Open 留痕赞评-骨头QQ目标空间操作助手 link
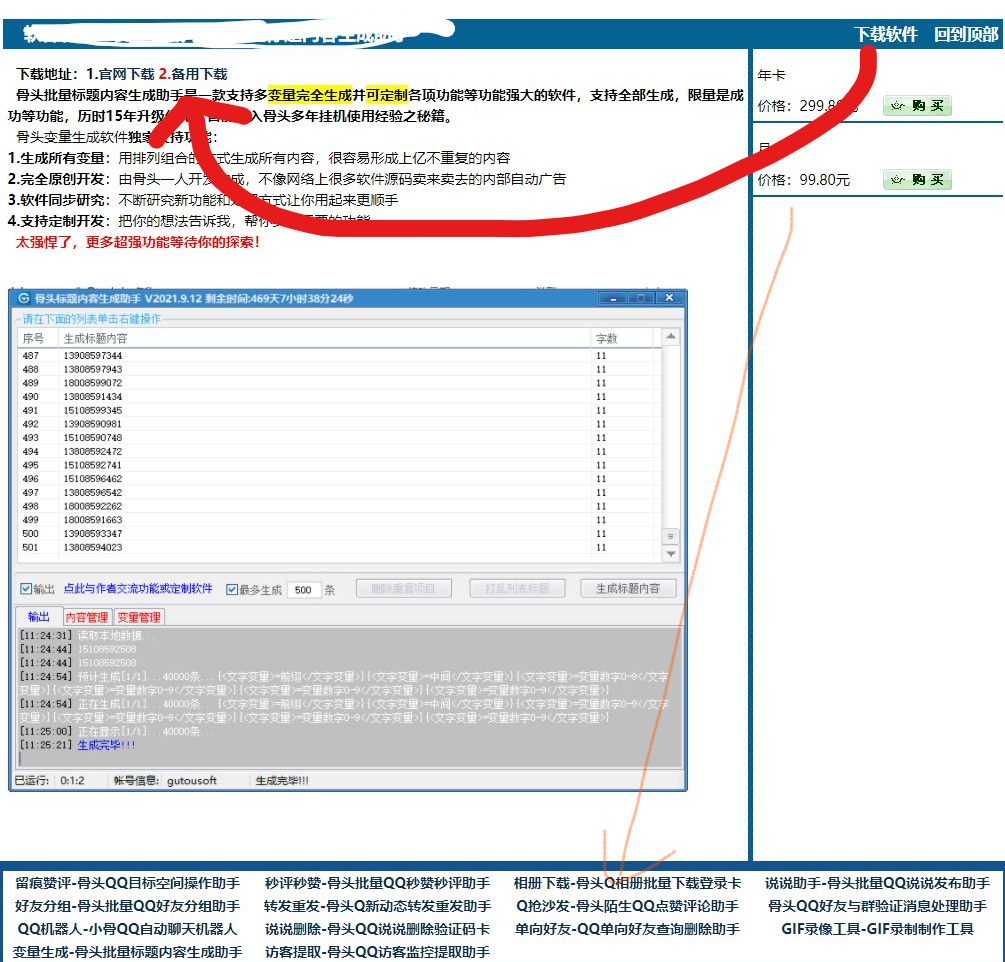The image size is (1005, 962). click(x=128, y=883)
